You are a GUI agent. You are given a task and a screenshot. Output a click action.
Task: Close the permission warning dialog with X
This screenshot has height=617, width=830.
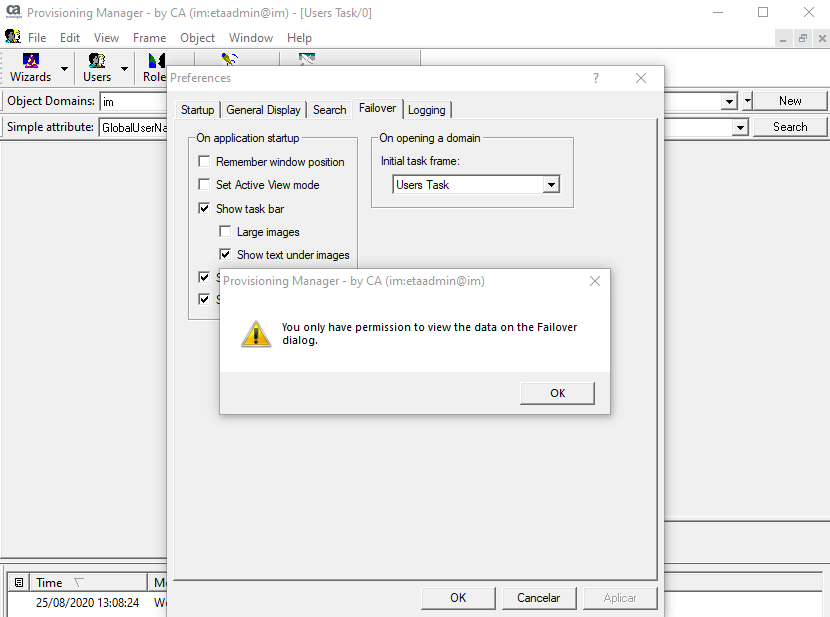point(595,281)
